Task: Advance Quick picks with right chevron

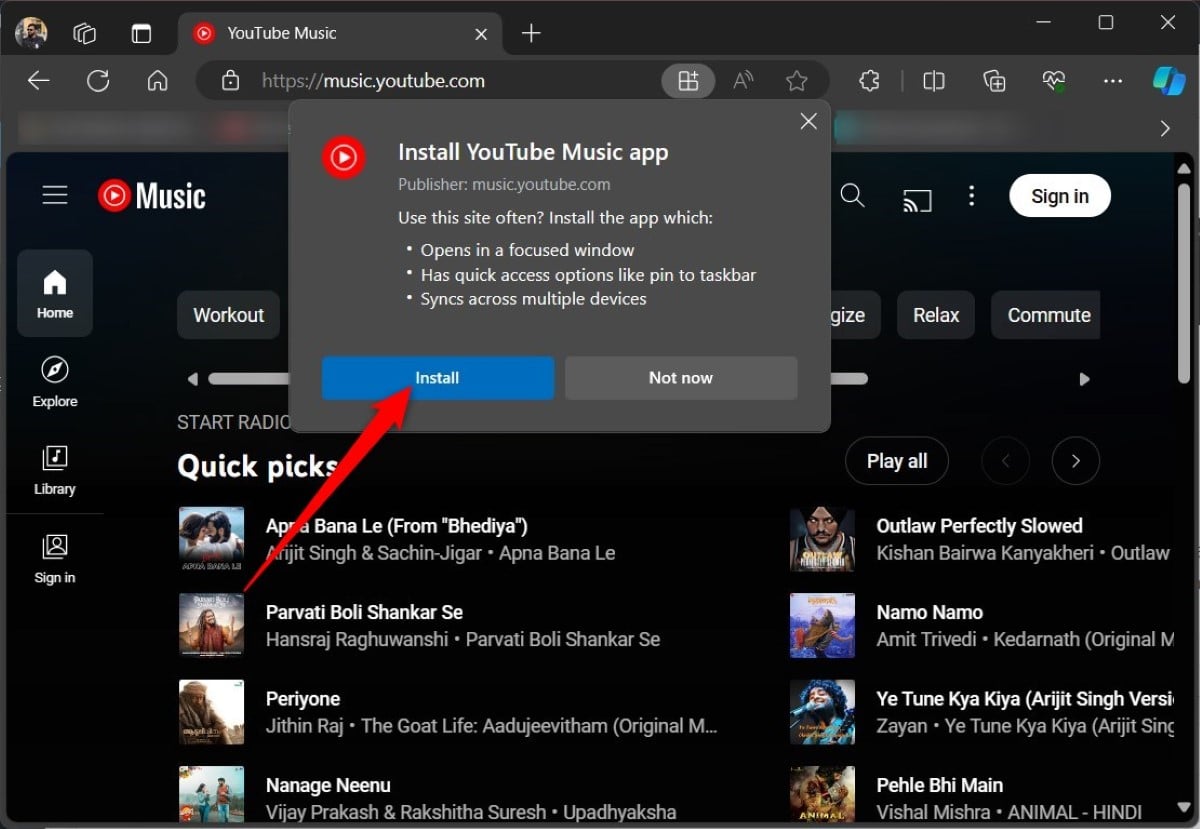Action: 1076,461
